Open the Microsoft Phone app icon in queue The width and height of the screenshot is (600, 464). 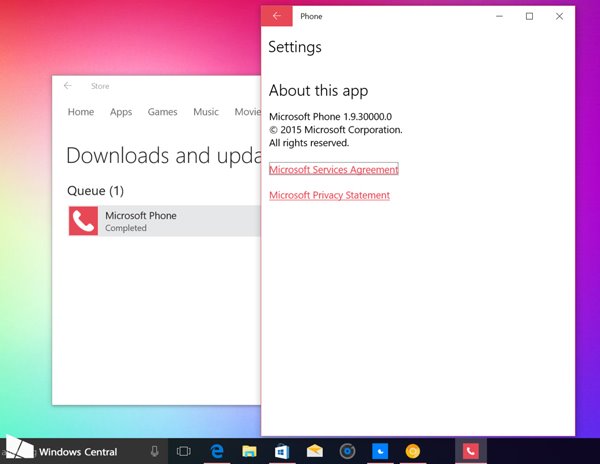pyautogui.click(x=83, y=221)
